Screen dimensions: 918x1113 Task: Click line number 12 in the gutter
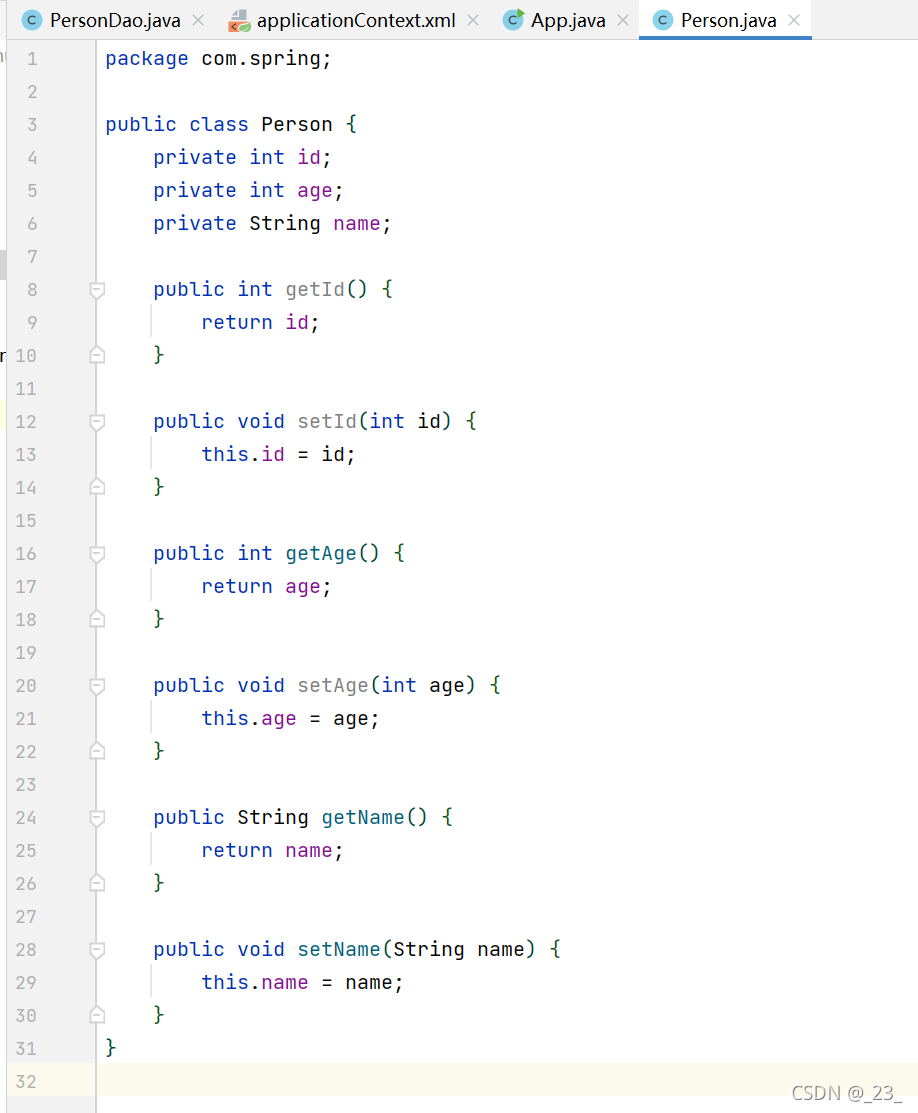coord(26,422)
